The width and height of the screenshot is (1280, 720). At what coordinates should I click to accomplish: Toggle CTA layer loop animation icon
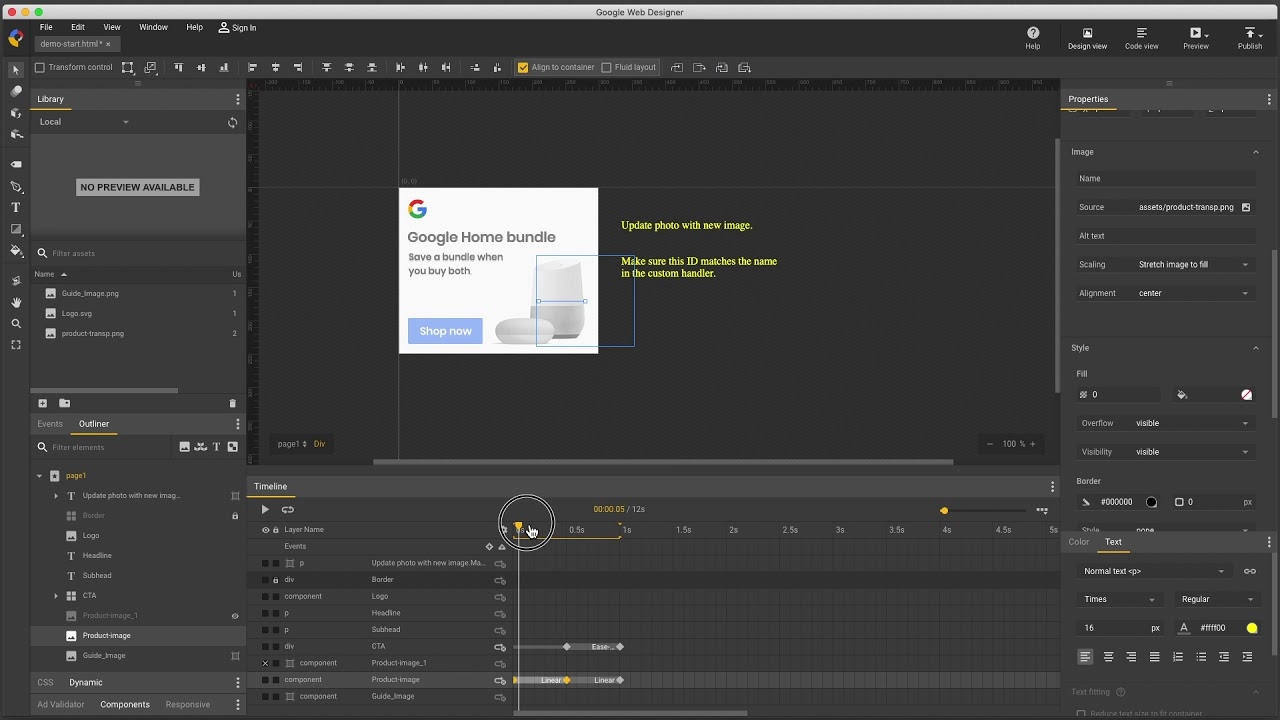[x=500, y=647]
